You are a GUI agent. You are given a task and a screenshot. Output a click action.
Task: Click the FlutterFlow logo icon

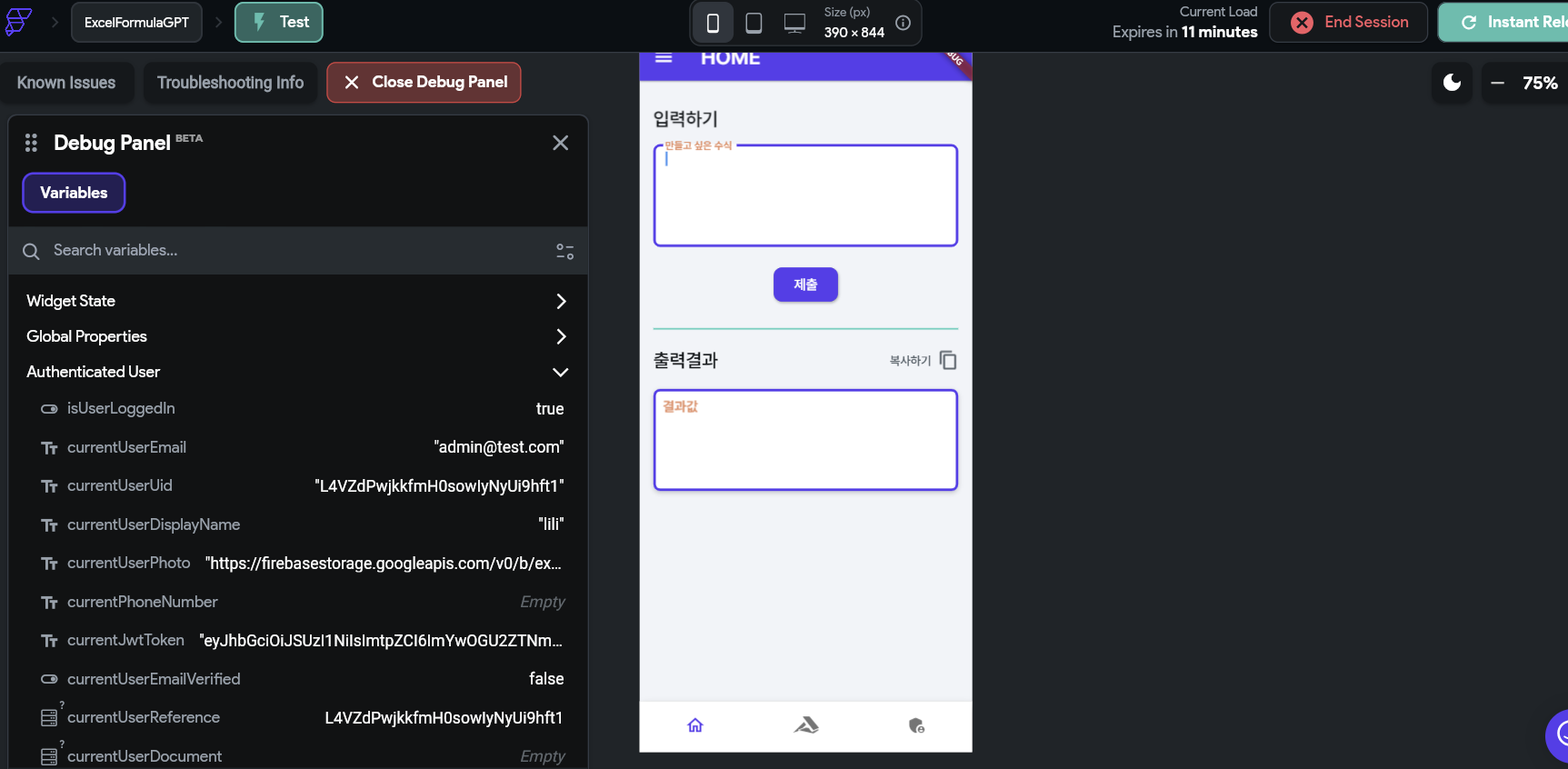pos(18,22)
